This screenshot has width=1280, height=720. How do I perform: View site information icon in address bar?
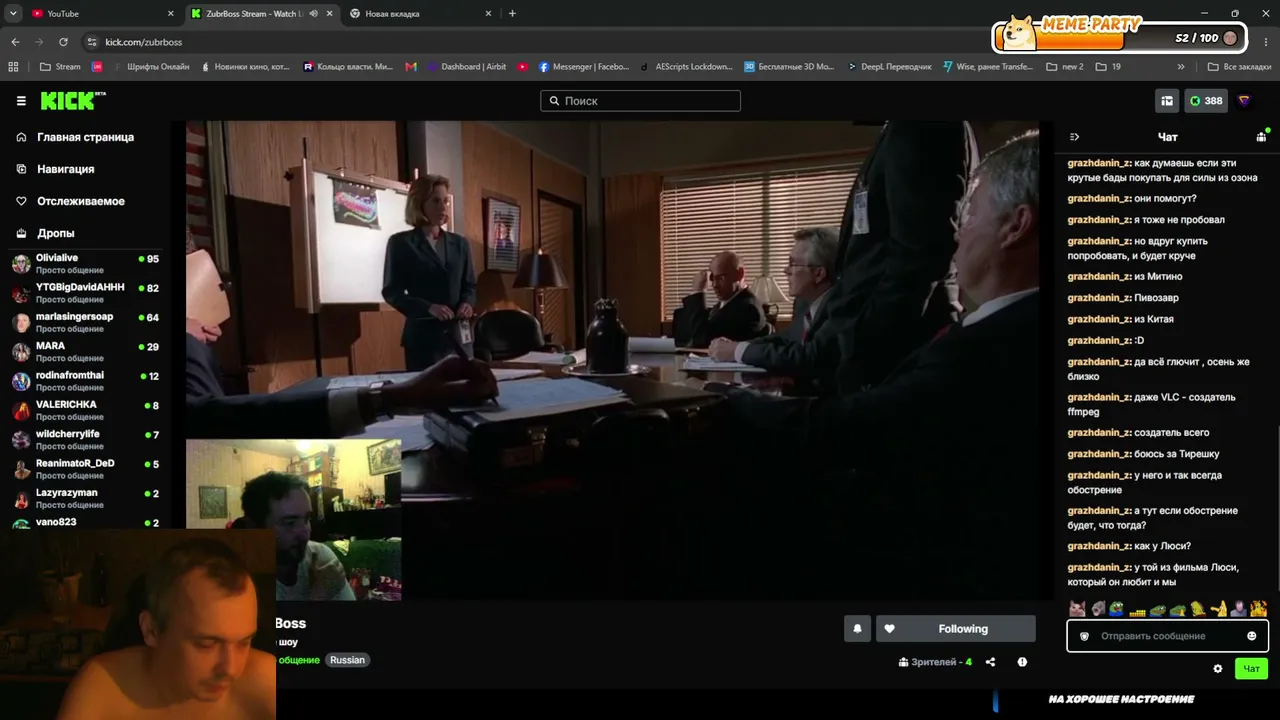tap(92, 42)
